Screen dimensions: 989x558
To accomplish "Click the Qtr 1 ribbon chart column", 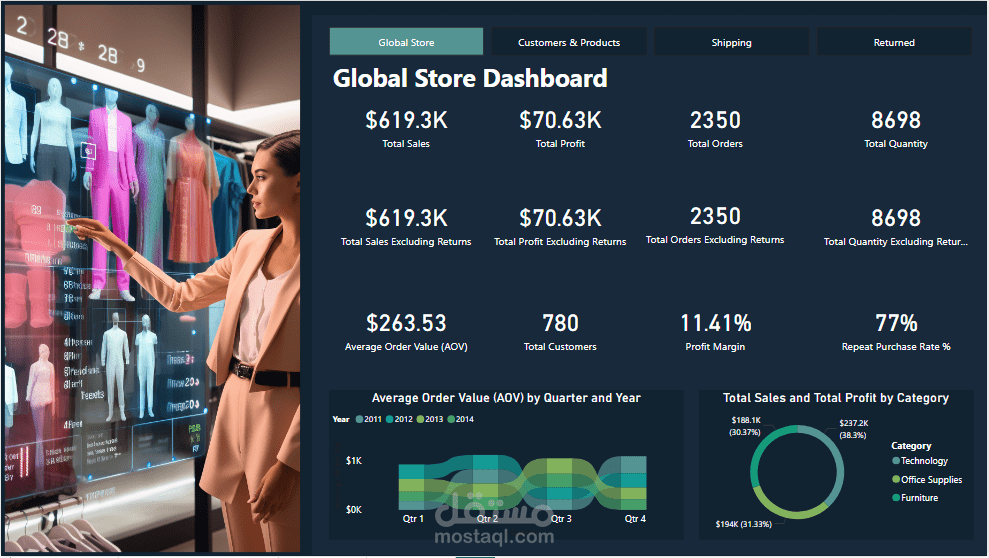I will (411, 487).
